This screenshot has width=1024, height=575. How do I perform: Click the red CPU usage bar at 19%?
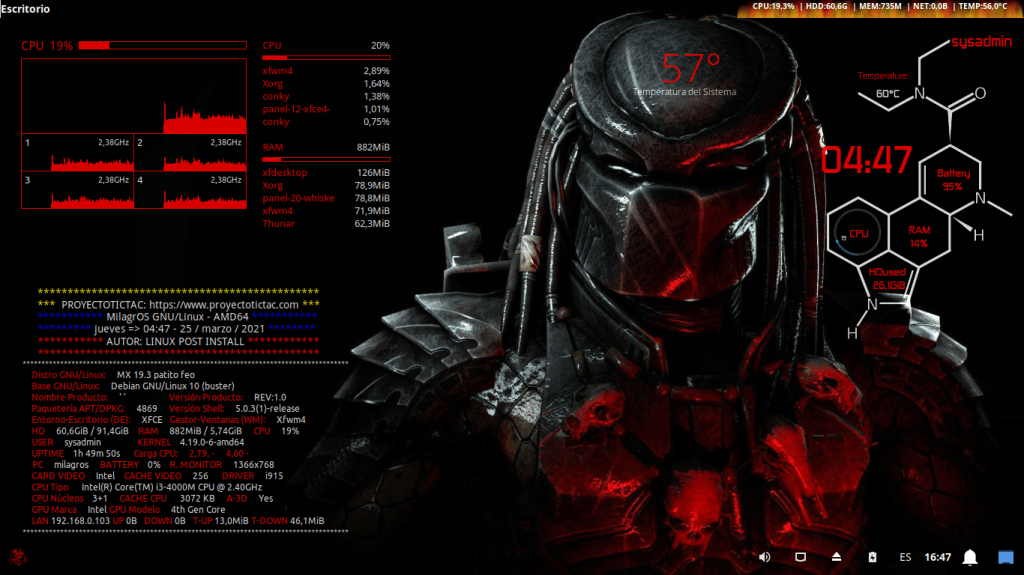pos(110,46)
